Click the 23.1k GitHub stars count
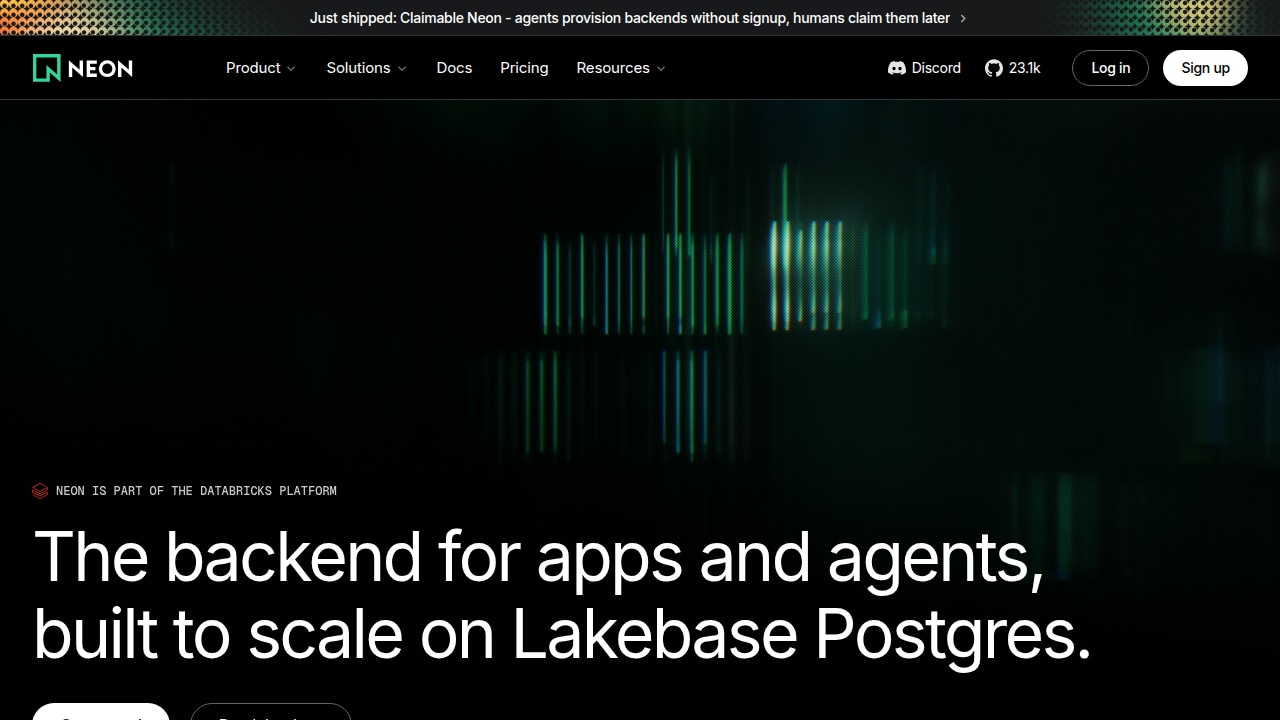Screen dimensions: 1280x720 pos(1024,68)
